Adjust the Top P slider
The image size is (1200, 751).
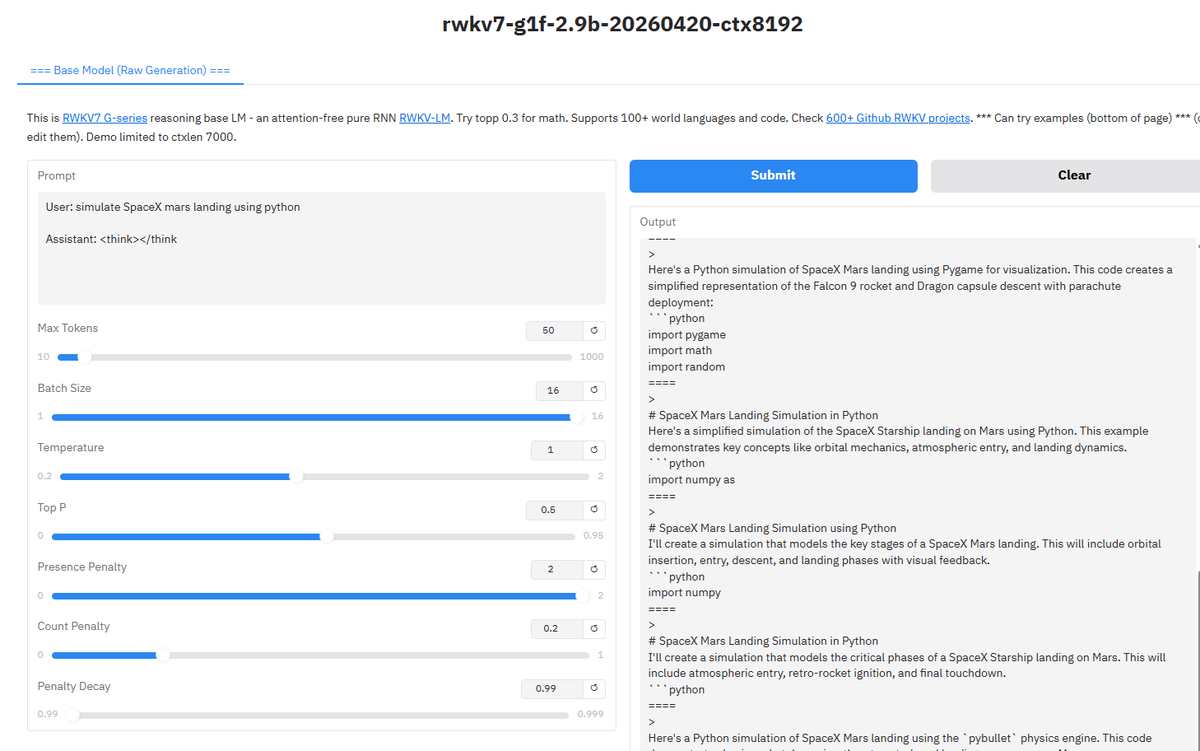click(314, 536)
